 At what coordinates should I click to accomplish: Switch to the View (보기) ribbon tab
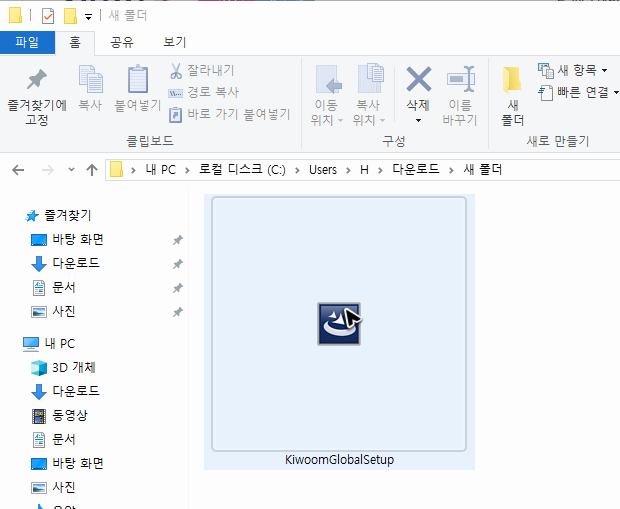[174, 42]
